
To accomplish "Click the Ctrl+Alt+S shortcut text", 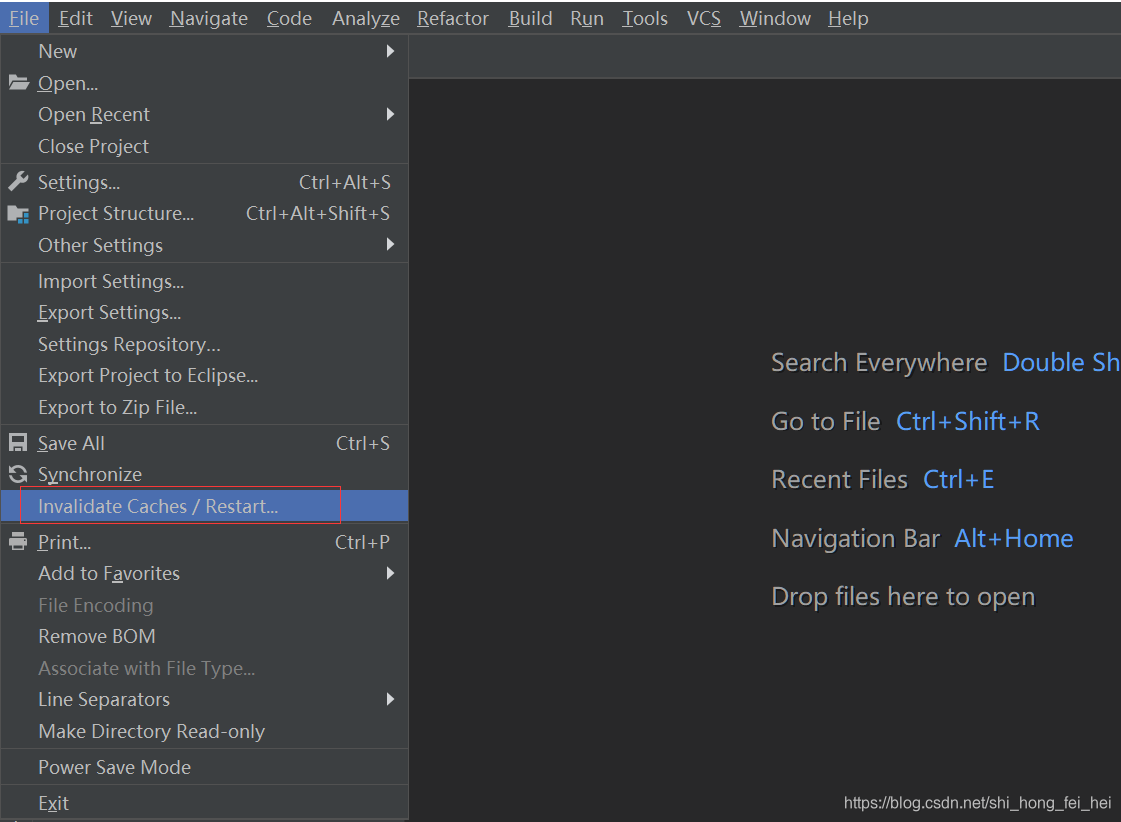I will pyautogui.click(x=345, y=182).
